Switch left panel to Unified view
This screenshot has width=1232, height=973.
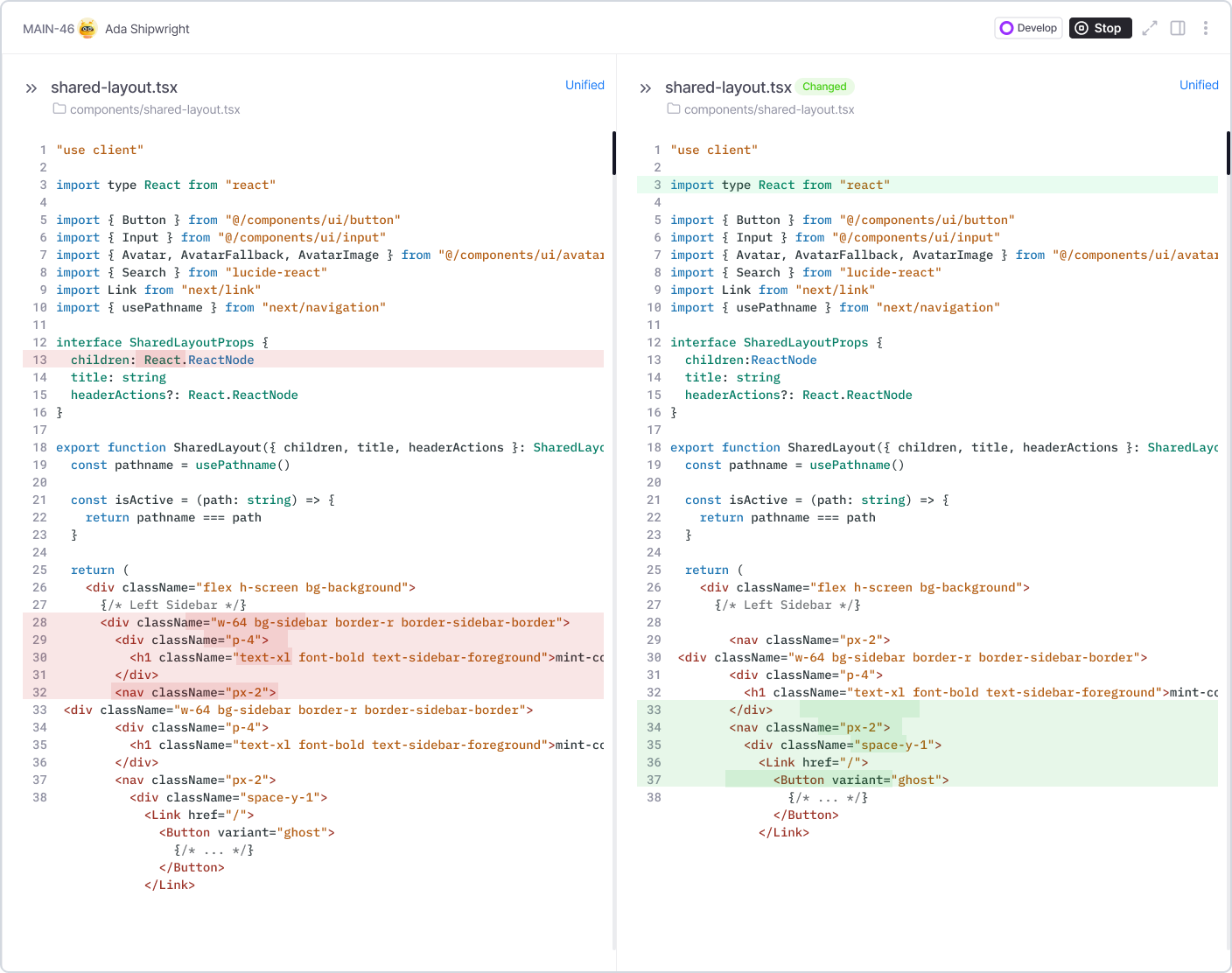point(584,85)
